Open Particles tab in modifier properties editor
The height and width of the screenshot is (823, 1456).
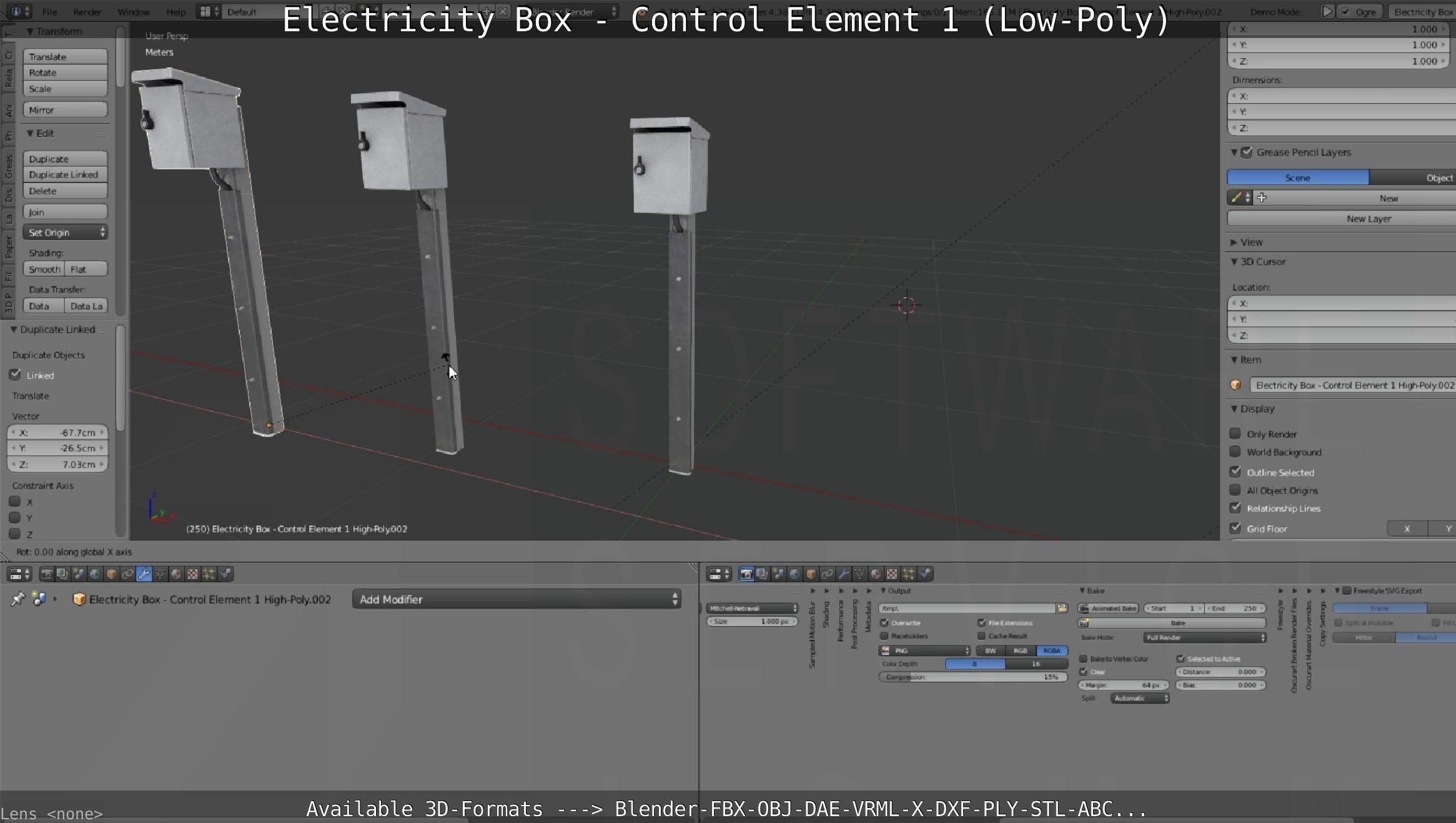point(209,574)
